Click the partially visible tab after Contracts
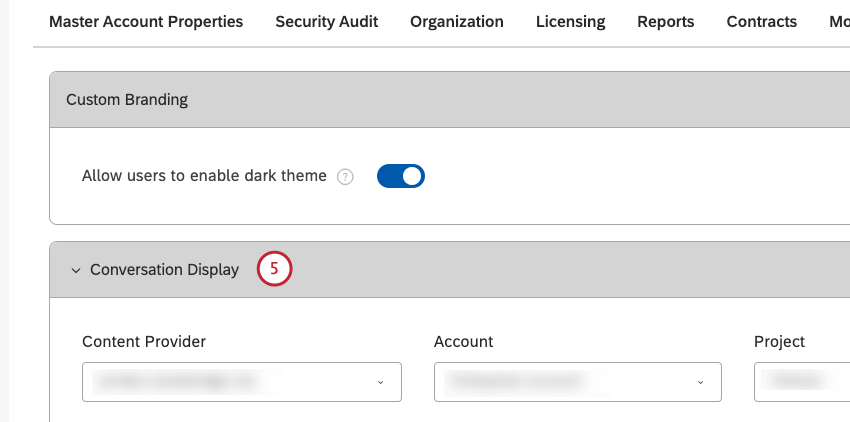The width and height of the screenshot is (850, 422). 839,21
